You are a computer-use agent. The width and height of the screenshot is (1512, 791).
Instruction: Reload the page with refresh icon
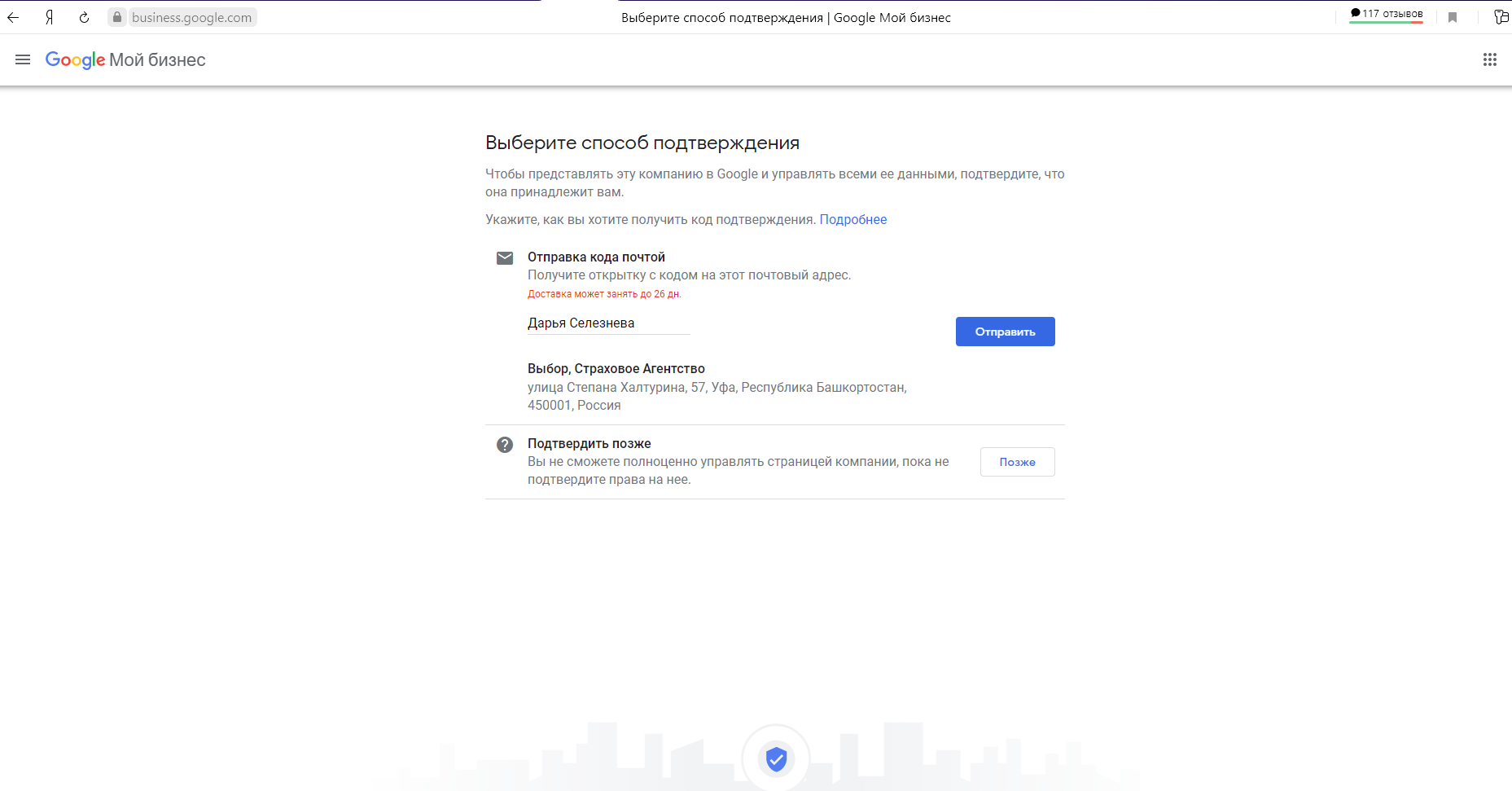tap(84, 17)
